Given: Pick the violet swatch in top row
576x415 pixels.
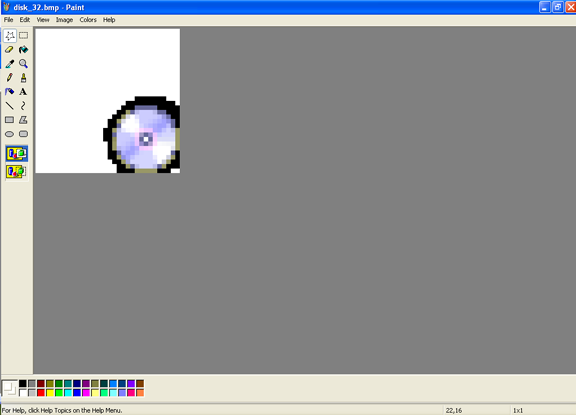Looking at the screenshot, I should point(131,384).
